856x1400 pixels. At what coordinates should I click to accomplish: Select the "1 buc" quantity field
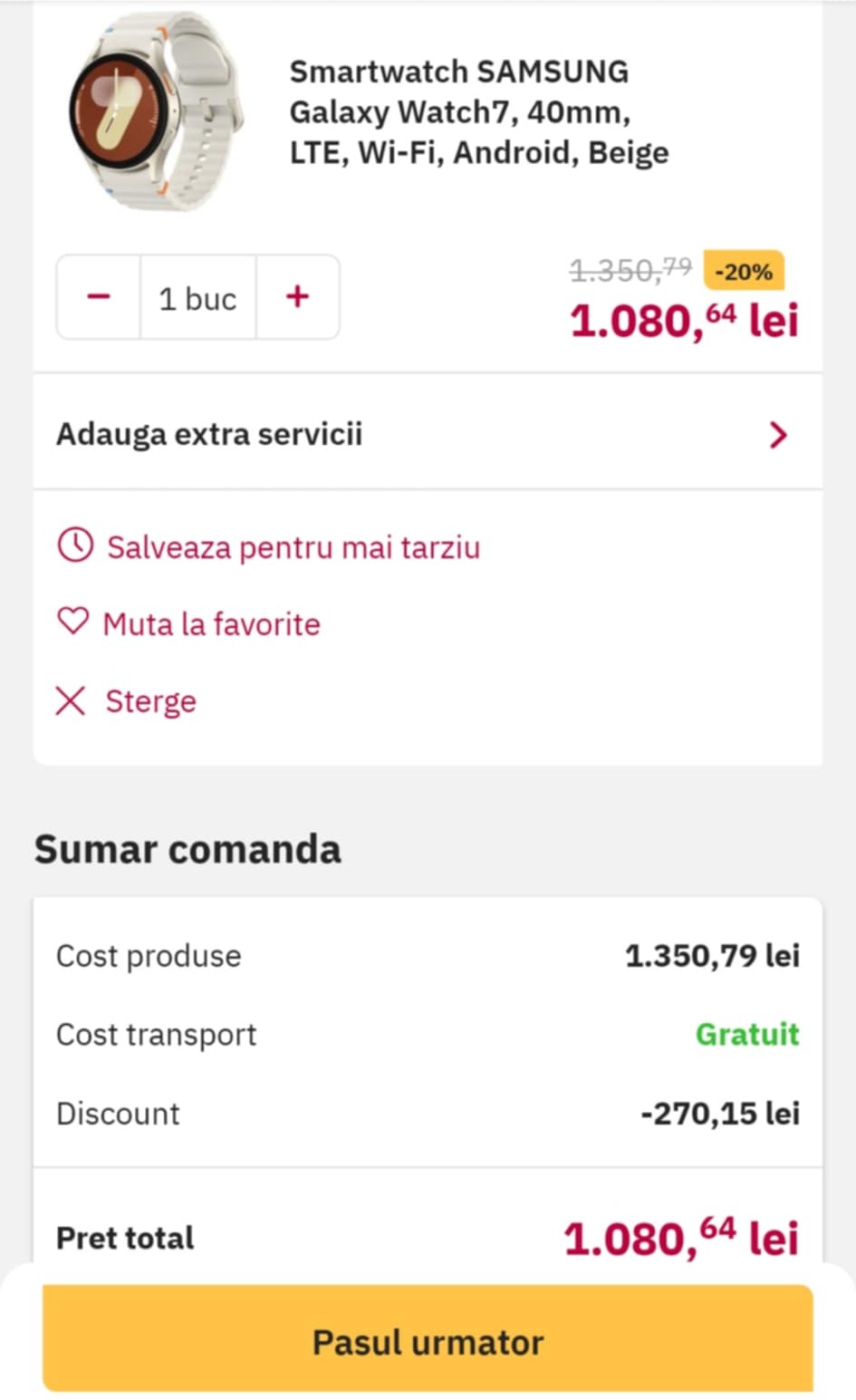click(197, 298)
